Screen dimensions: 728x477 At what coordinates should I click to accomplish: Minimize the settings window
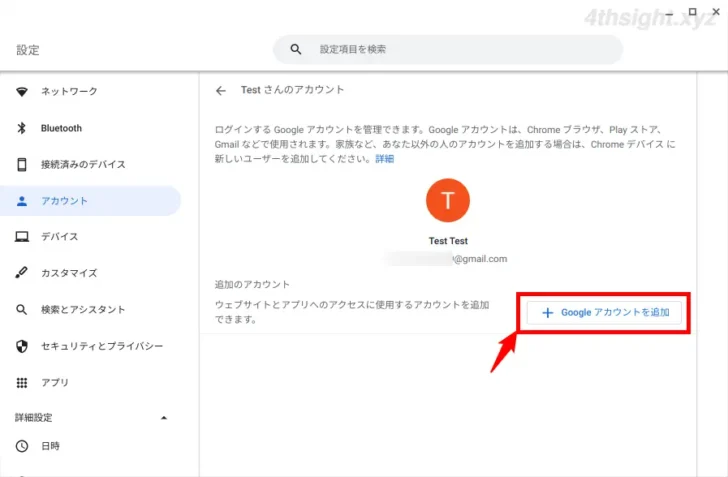tap(669, 14)
